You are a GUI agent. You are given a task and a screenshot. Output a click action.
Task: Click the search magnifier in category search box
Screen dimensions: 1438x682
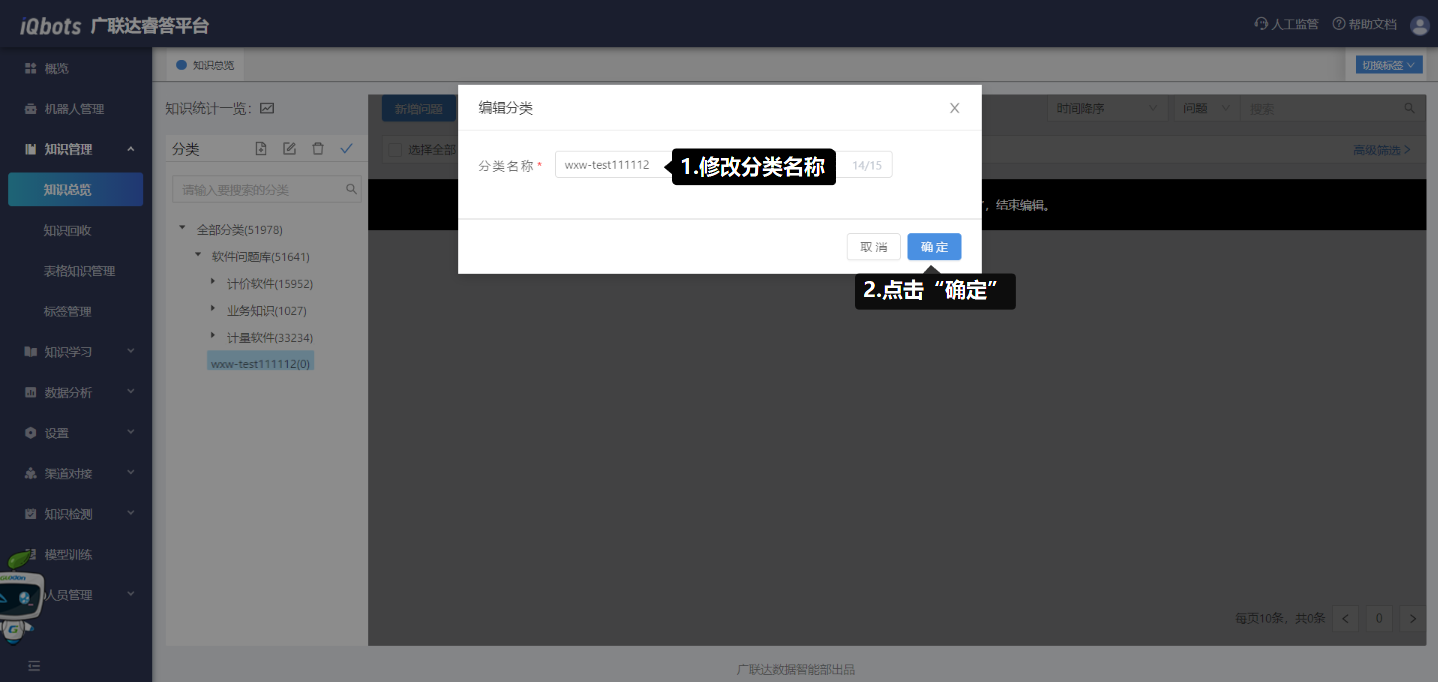click(351, 189)
